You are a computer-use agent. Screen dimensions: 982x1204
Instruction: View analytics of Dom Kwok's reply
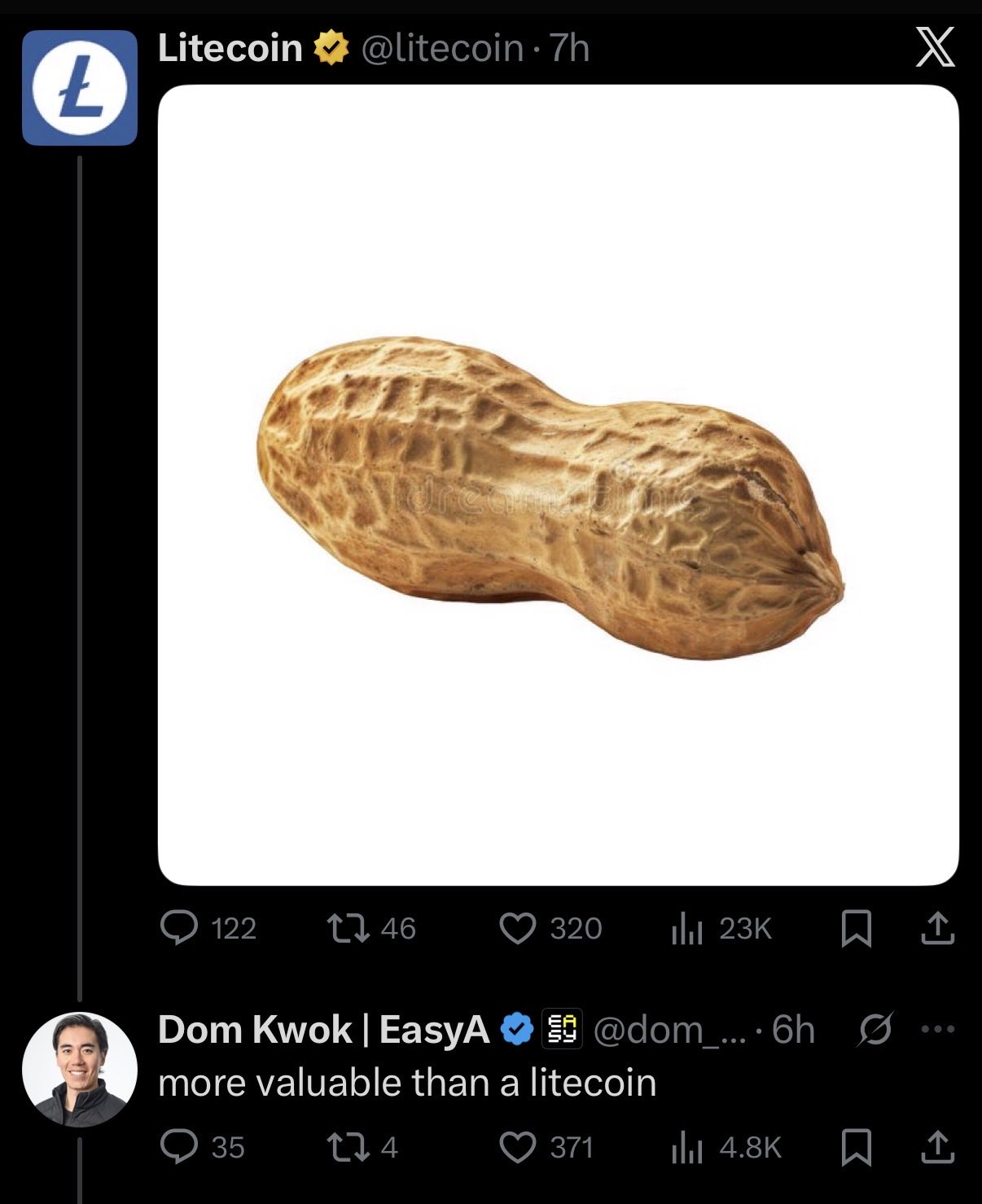point(687,1147)
